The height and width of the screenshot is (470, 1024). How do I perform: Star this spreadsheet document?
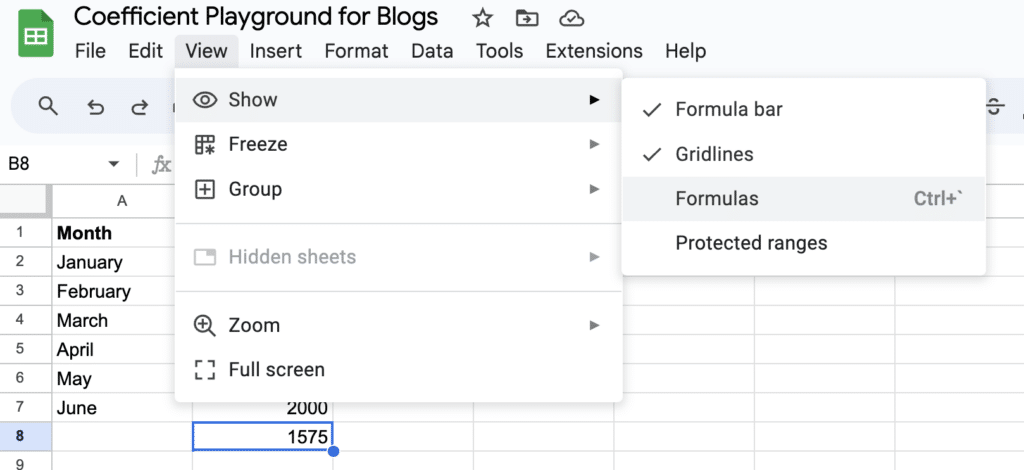coord(483,18)
